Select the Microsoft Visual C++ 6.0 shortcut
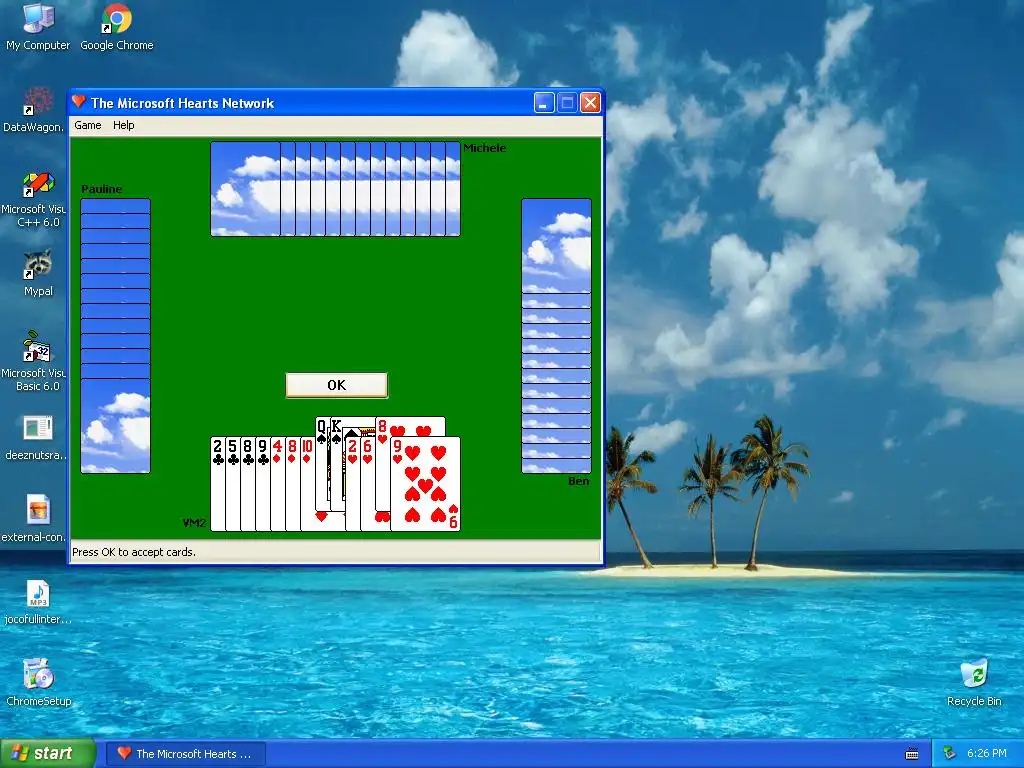This screenshot has height=768, width=1024. coord(34,199)
